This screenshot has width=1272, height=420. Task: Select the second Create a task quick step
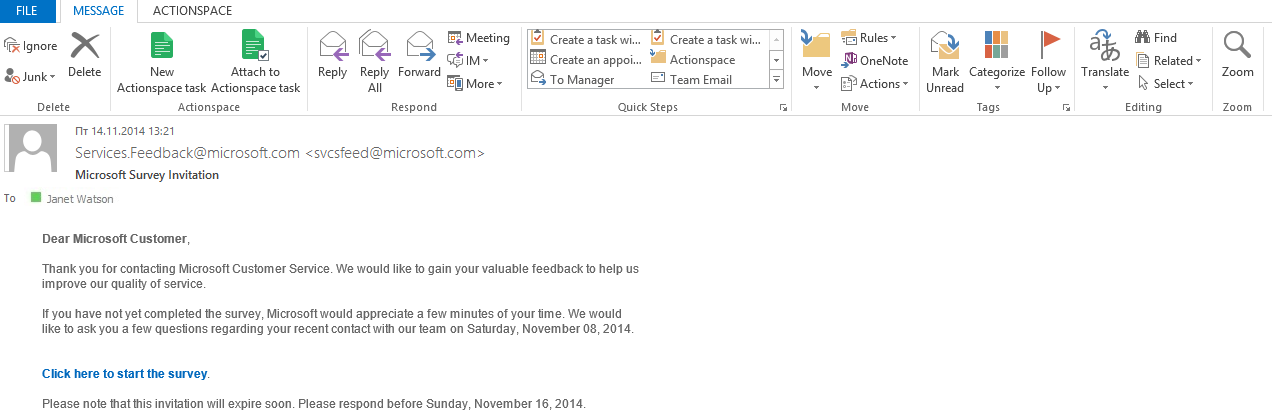tap(707, 40)
